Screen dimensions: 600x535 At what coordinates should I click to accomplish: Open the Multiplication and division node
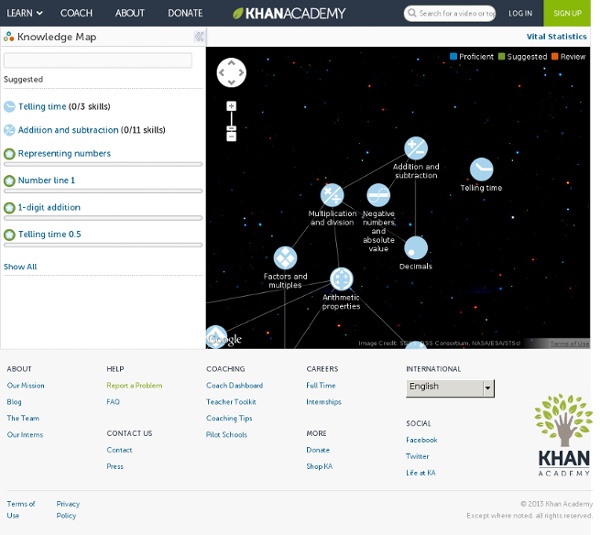332,195
